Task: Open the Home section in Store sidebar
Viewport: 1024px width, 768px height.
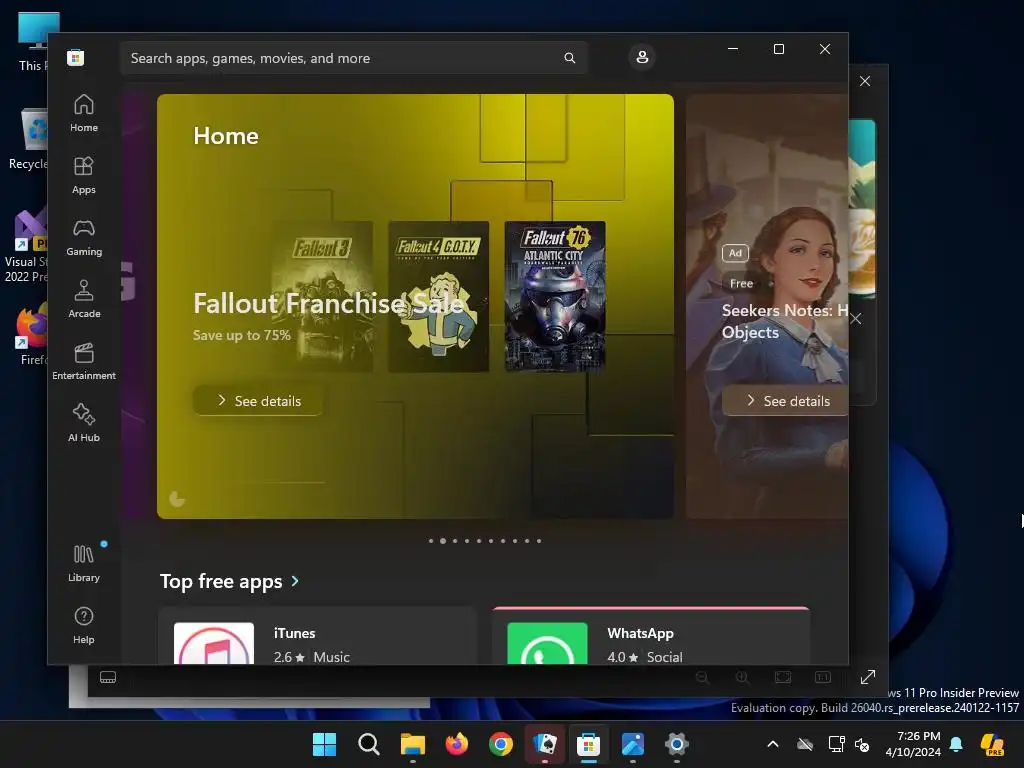Action: coord(84,113)
